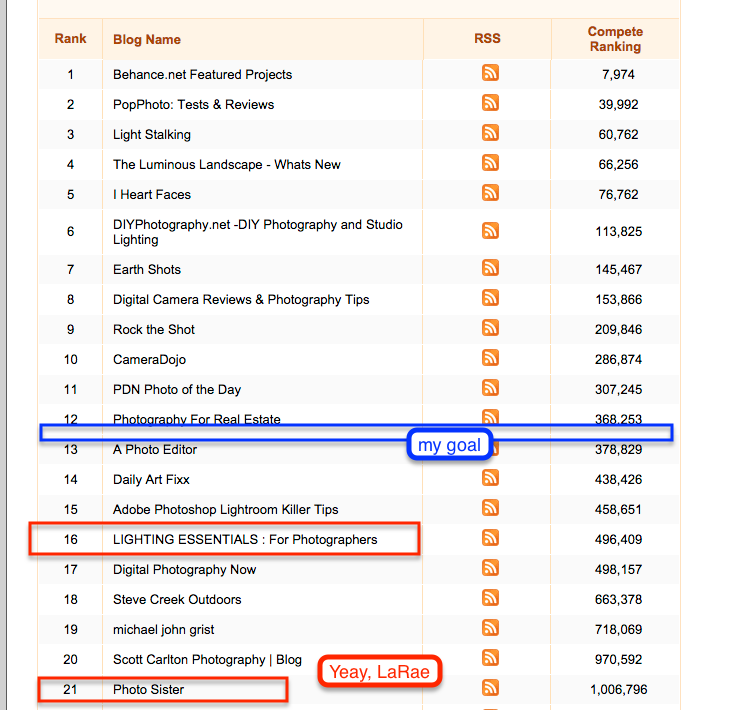This screenshot has width=753, height=710.
Task: Click the Photo Sister blog name
Action: pos(148,690)
